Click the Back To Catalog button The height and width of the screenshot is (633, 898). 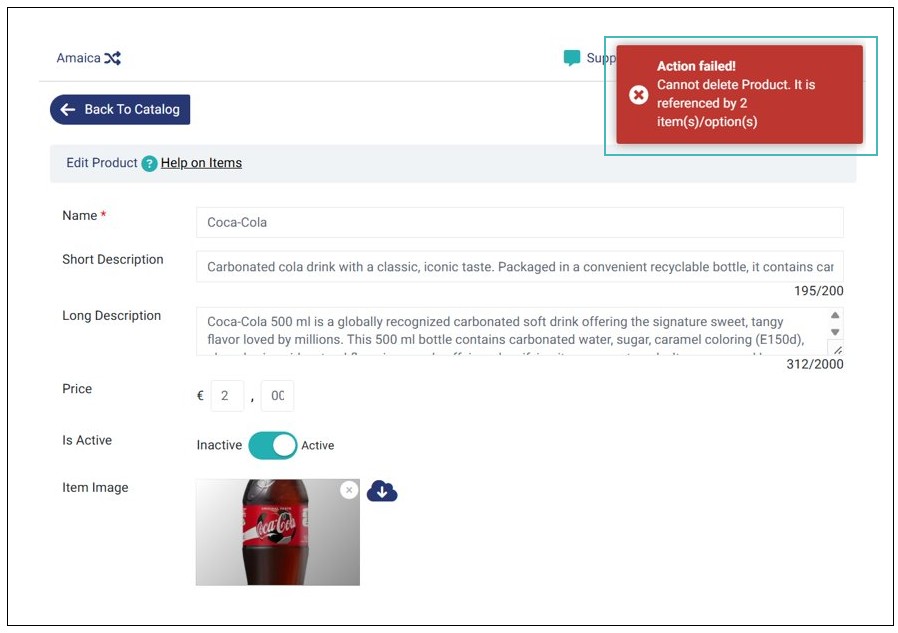(x=120, y=109)
